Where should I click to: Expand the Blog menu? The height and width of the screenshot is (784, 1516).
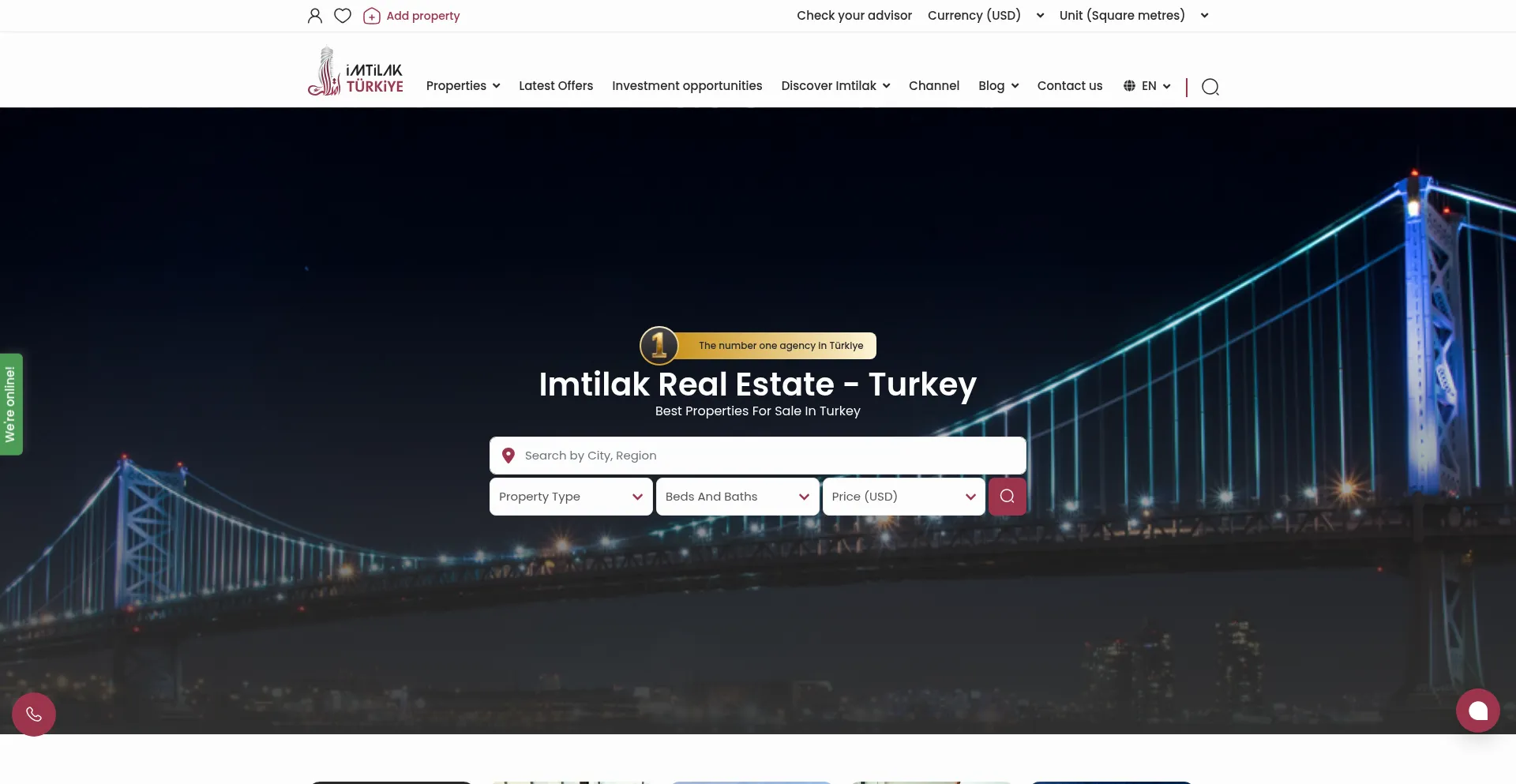999,86
